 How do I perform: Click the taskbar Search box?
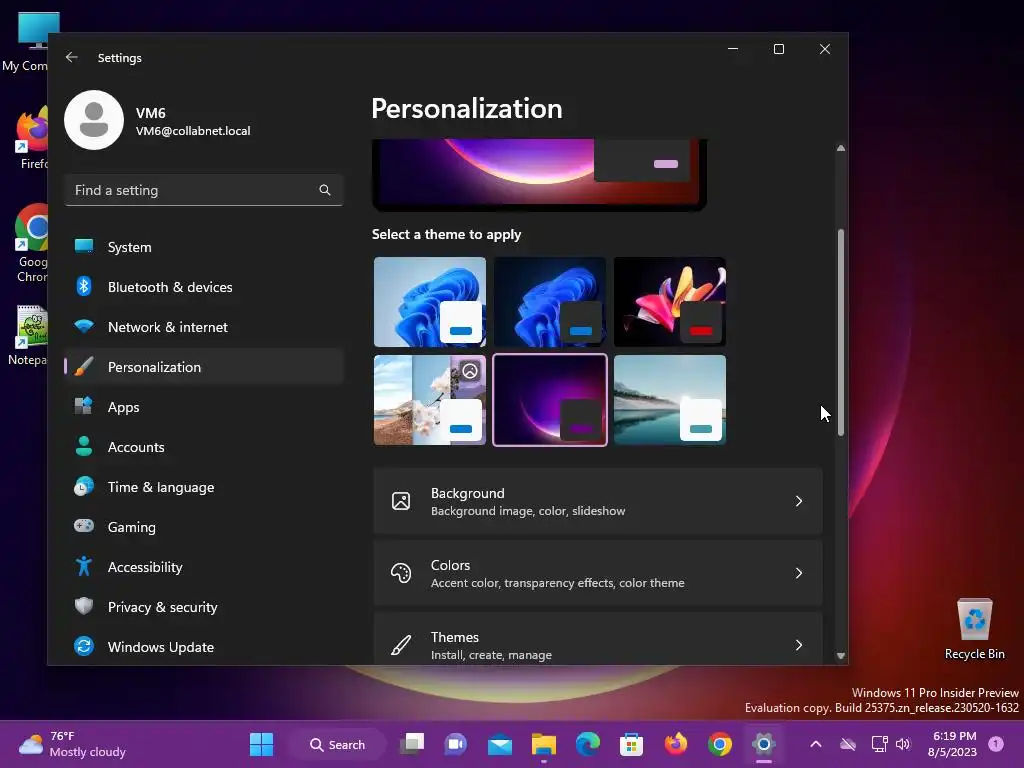pos(338,744)
